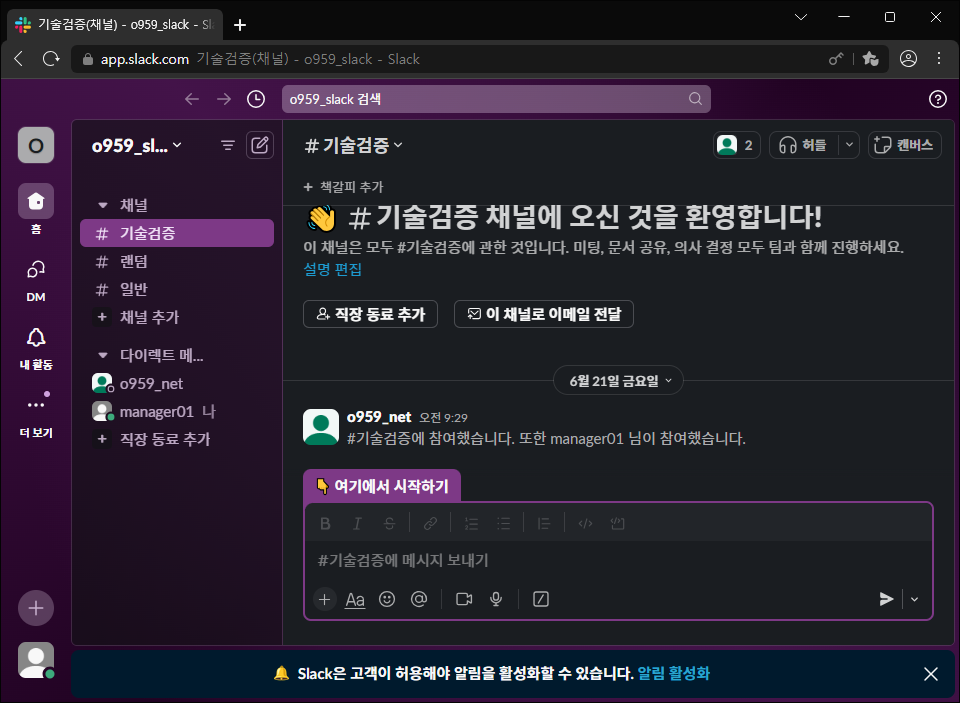The height and width of the screenshot is (703, 960).
Task: Click the round plus create button
Action: [36, 608]
